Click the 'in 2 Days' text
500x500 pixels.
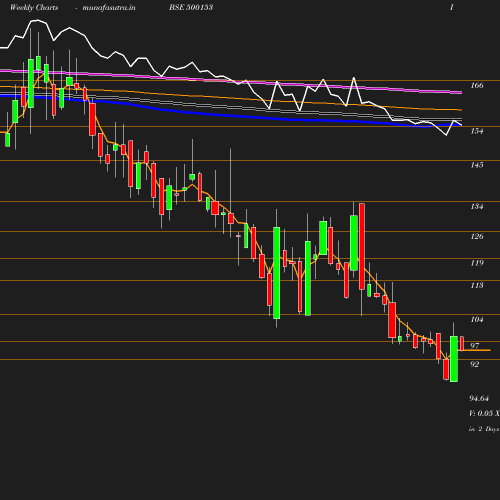pyautogui.click(x=484, y=429)
